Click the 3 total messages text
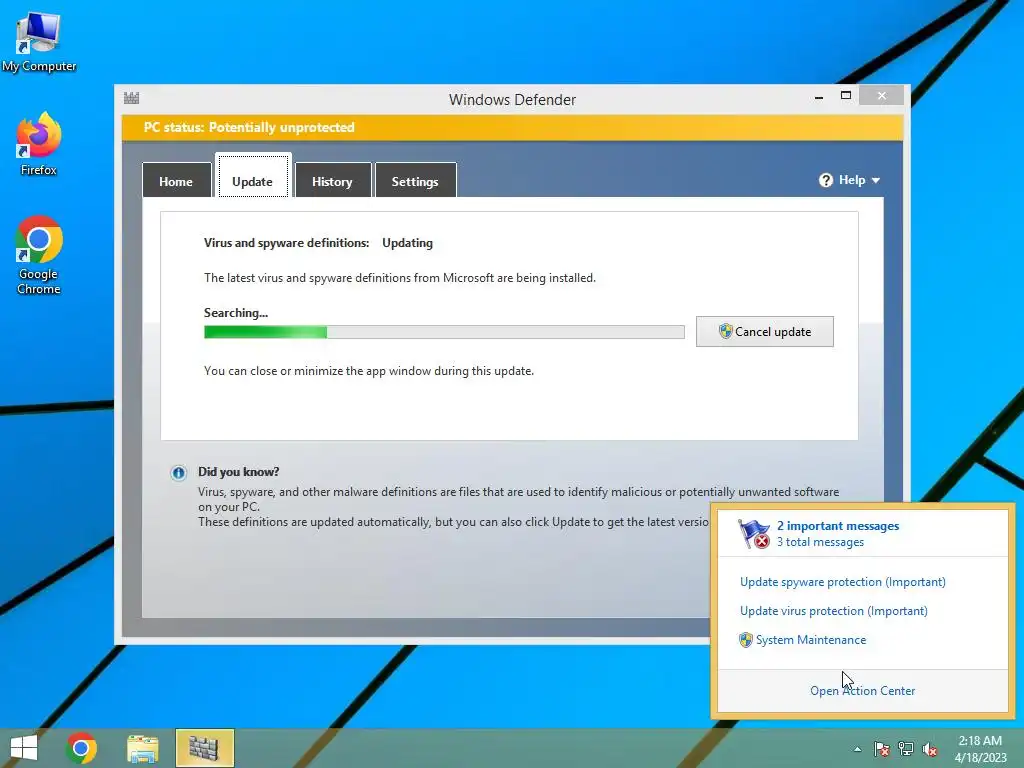Image resolution: width=1024 pixels, height=768 pixels. [x=820, y=542]
